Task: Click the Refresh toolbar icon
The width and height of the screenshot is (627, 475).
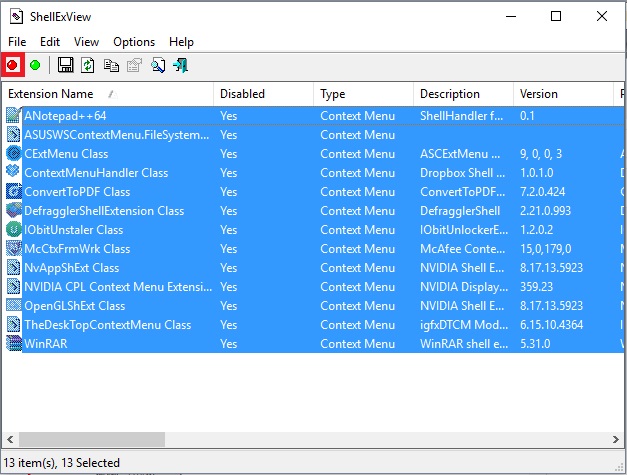Action: 88,65
